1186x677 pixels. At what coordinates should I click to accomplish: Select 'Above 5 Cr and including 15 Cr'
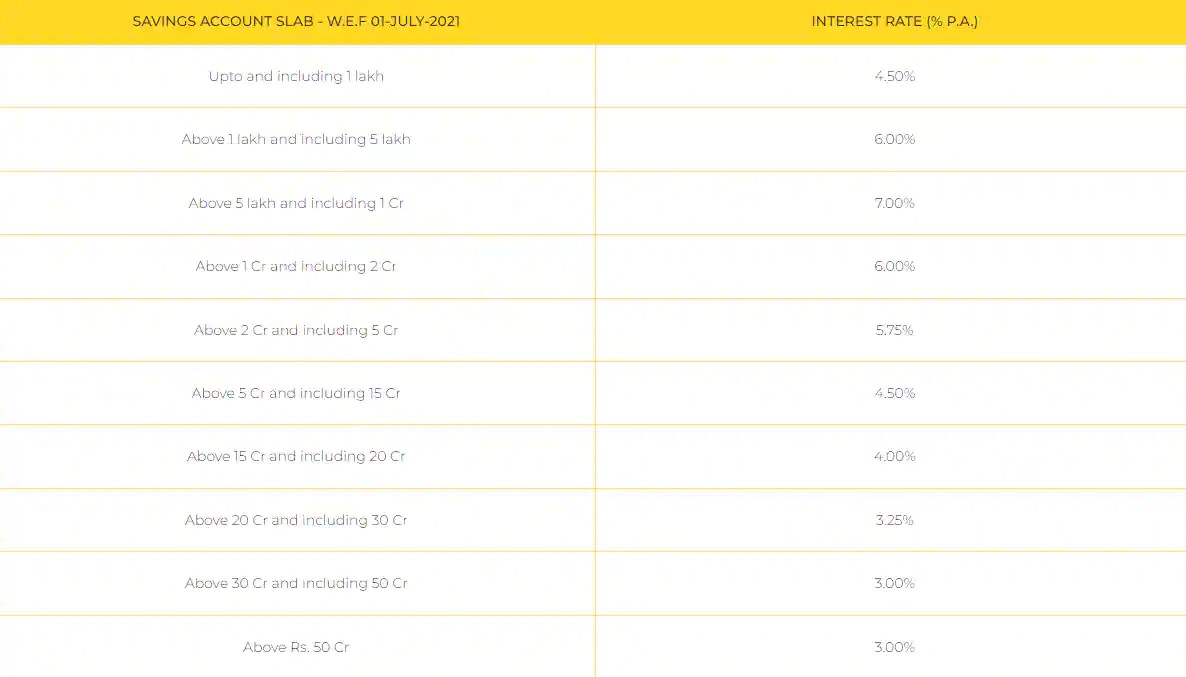coord(296,393)
